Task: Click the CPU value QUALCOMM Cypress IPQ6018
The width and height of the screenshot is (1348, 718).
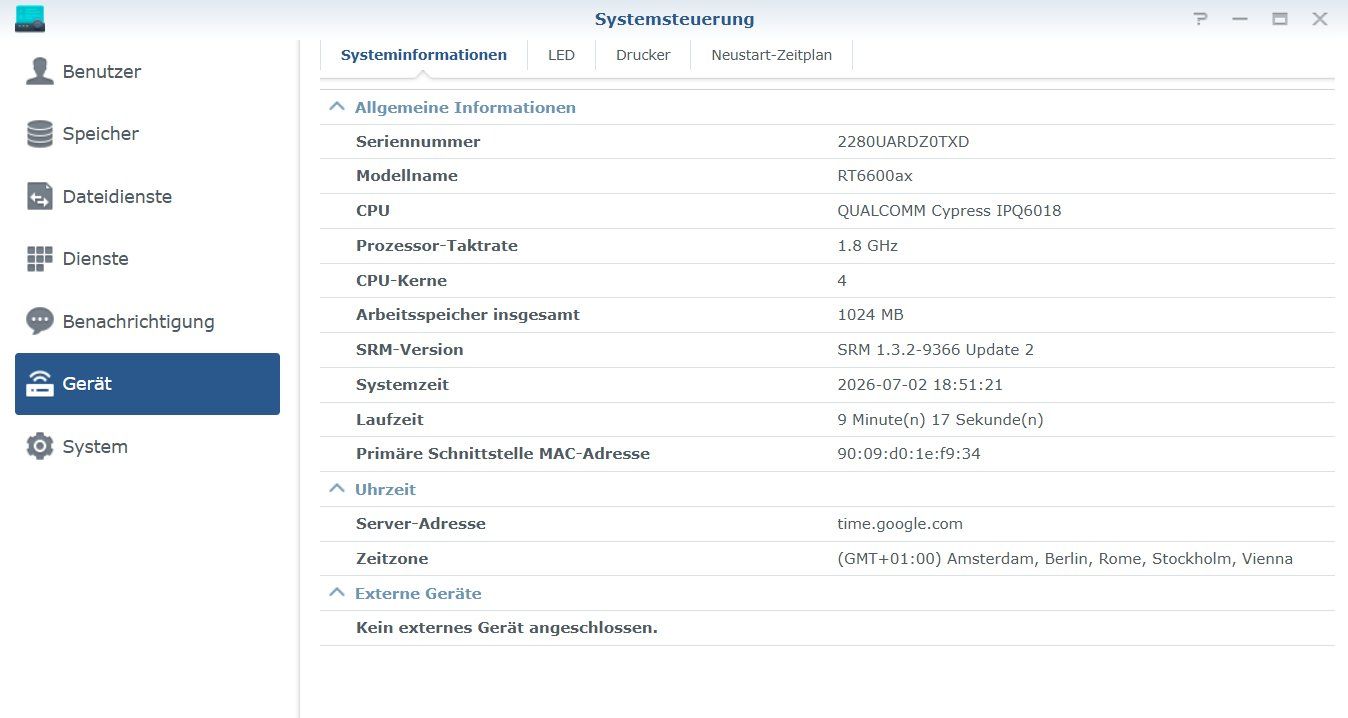Action: (949, 211)
